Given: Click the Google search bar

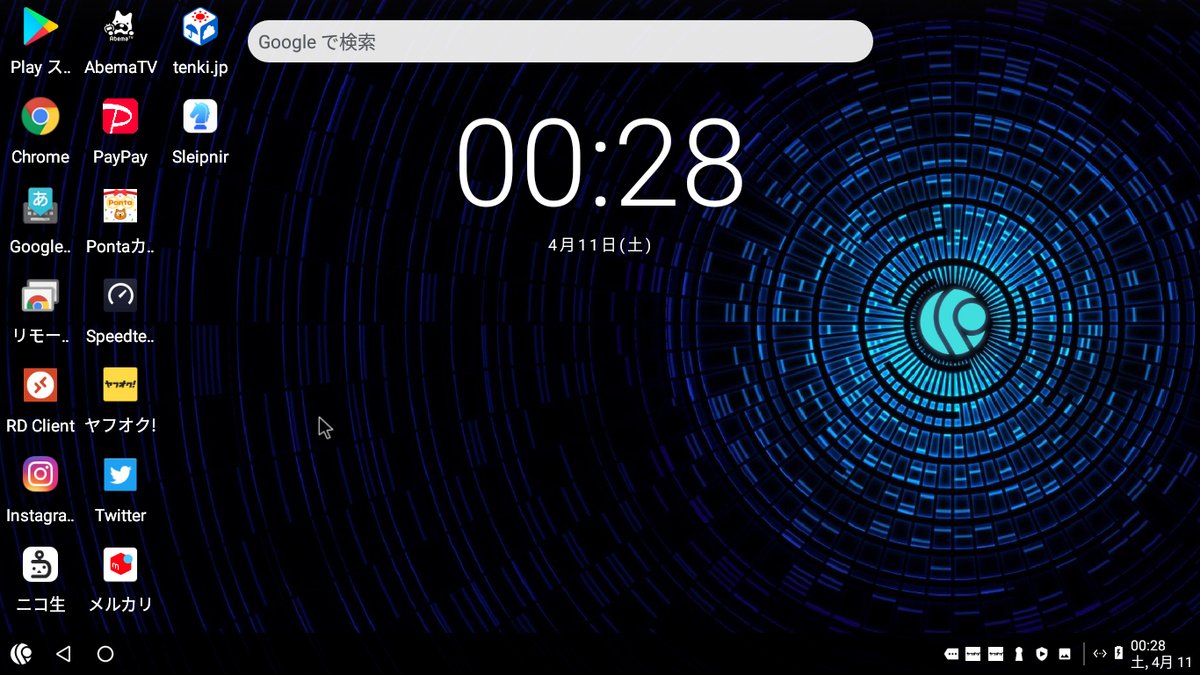Looking at the screenshot, I should [x=560, y=42].
